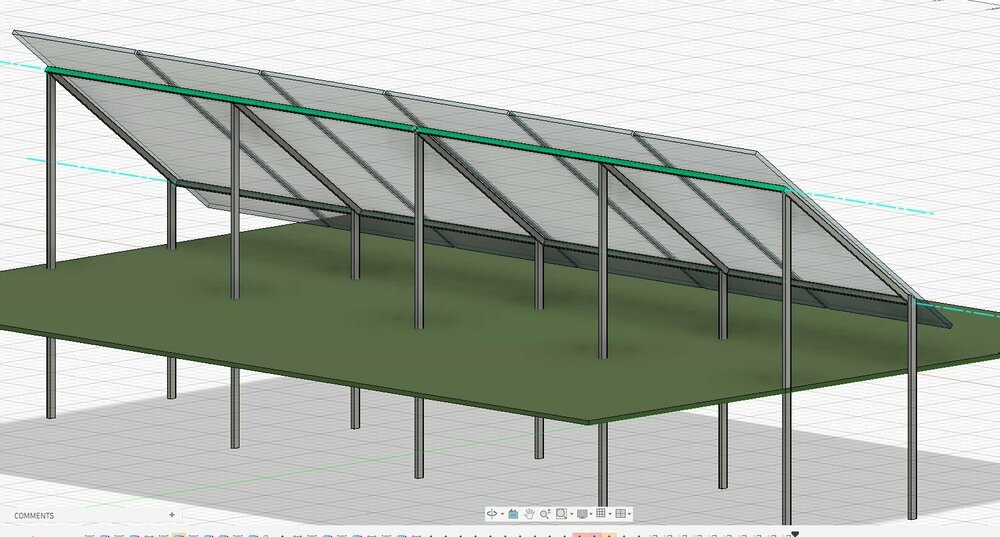The width and height of the screenshot is (1000, 537).
Task: Expand the Display Settings dropdown arrow
Action: [x=591, y=514]
